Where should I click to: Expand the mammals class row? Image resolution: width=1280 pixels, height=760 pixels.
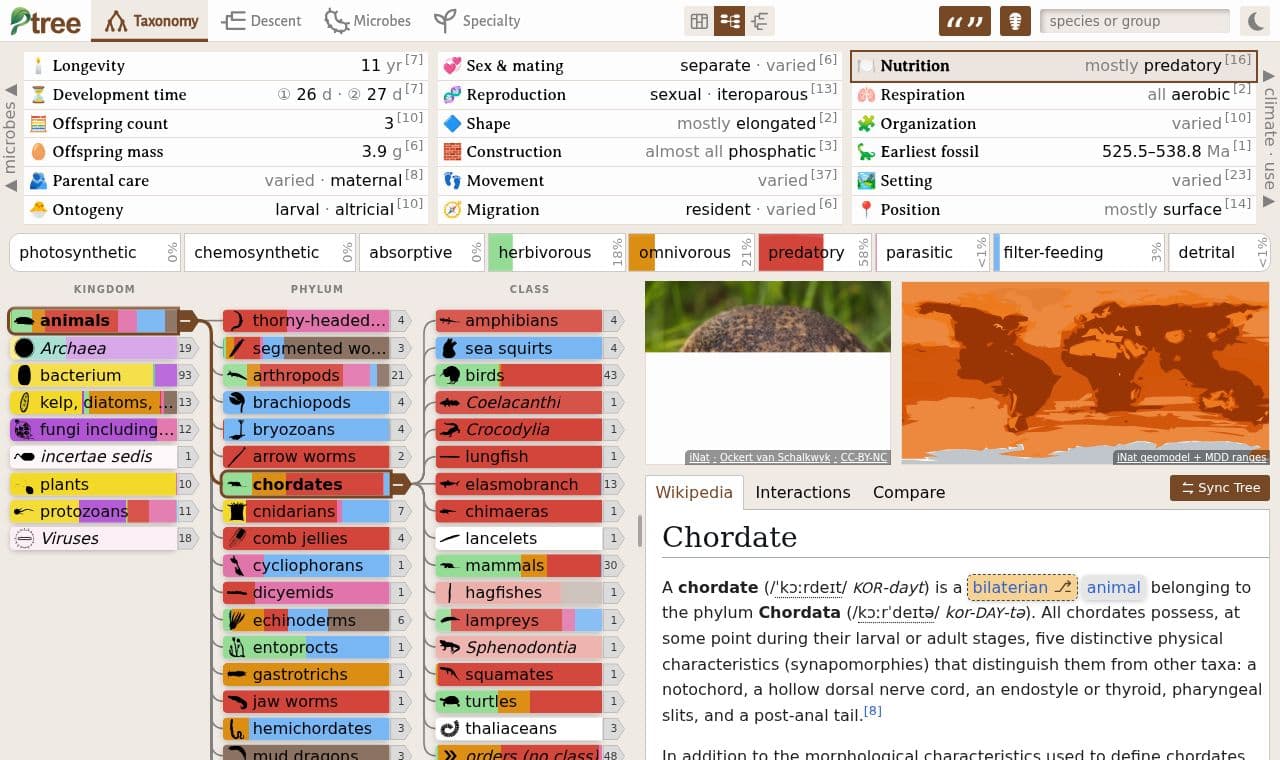pos(530,566)
